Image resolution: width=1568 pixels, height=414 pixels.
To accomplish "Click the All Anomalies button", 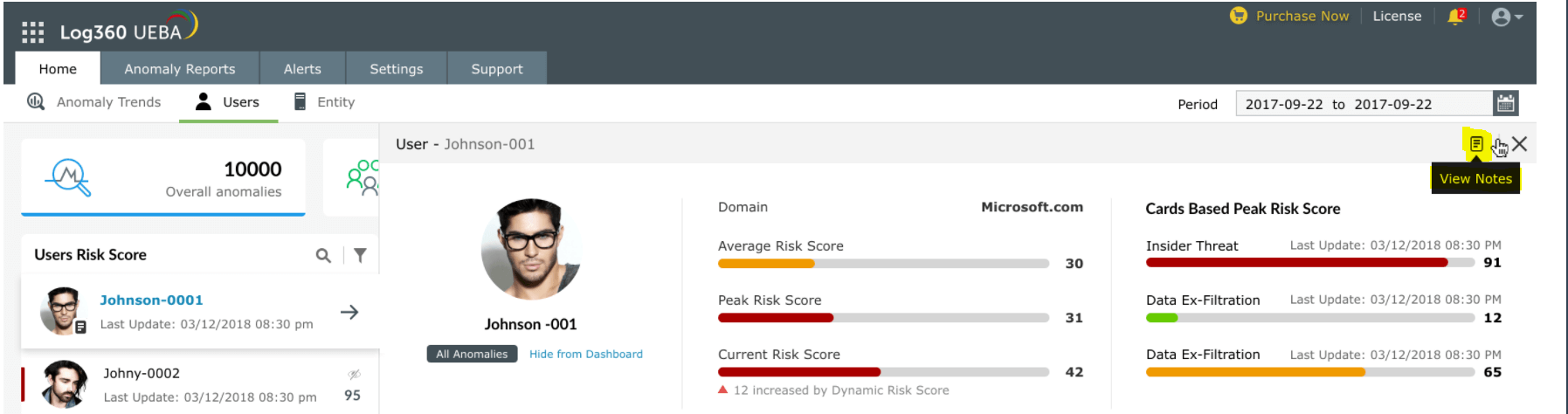I will 472,354.
